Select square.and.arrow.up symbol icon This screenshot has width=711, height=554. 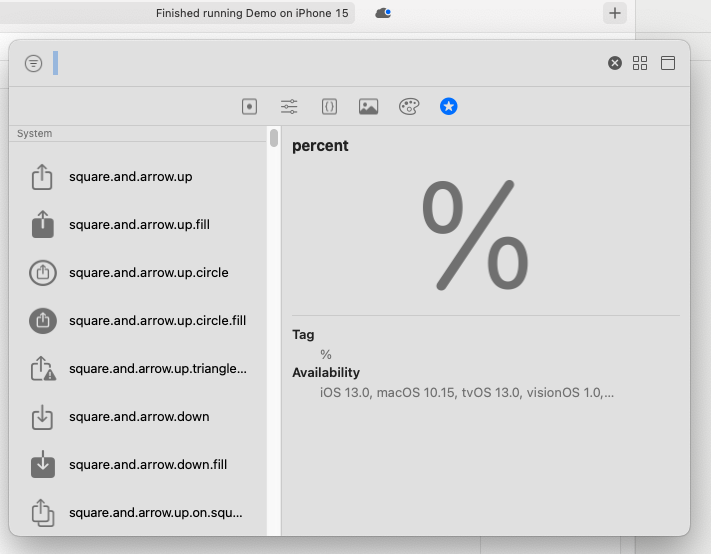pyautogui.click(x=42, y=177)
